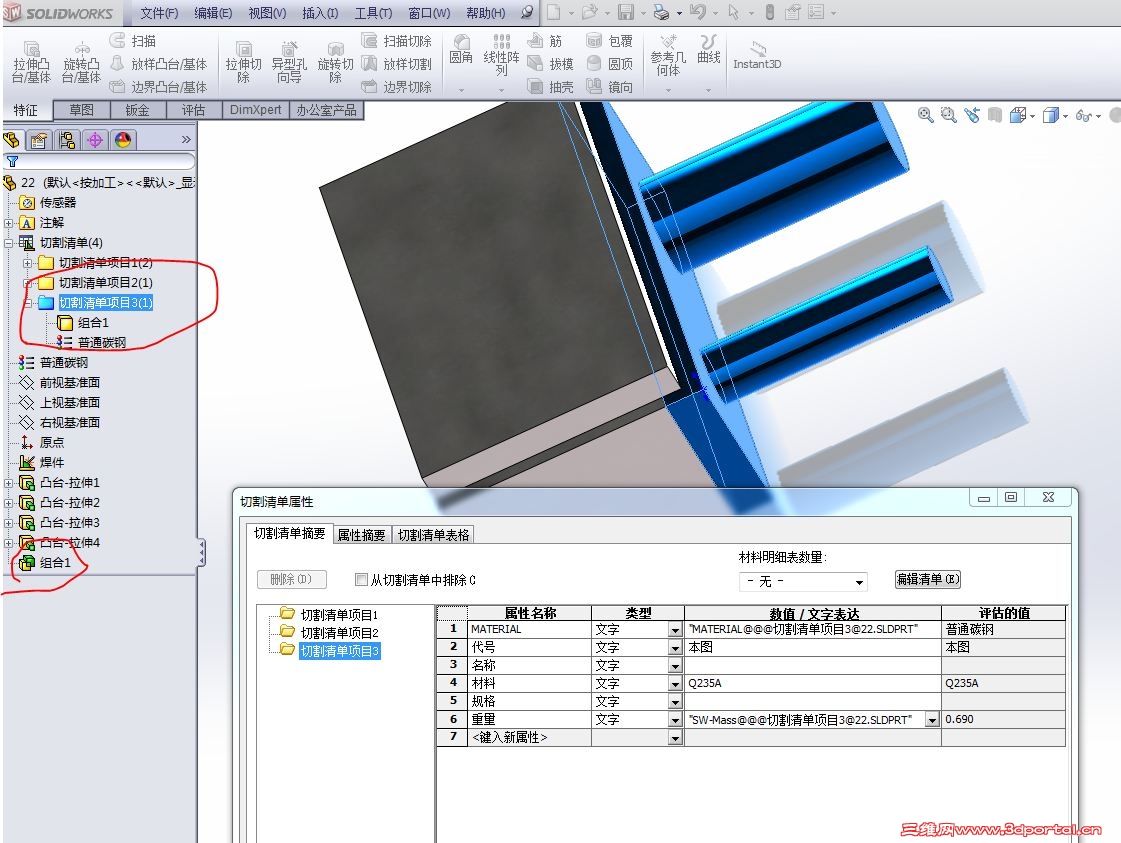Screen dimensions: 1121x843
Task: Click the Draft tool (拔模)
Action: pos(550,64)
